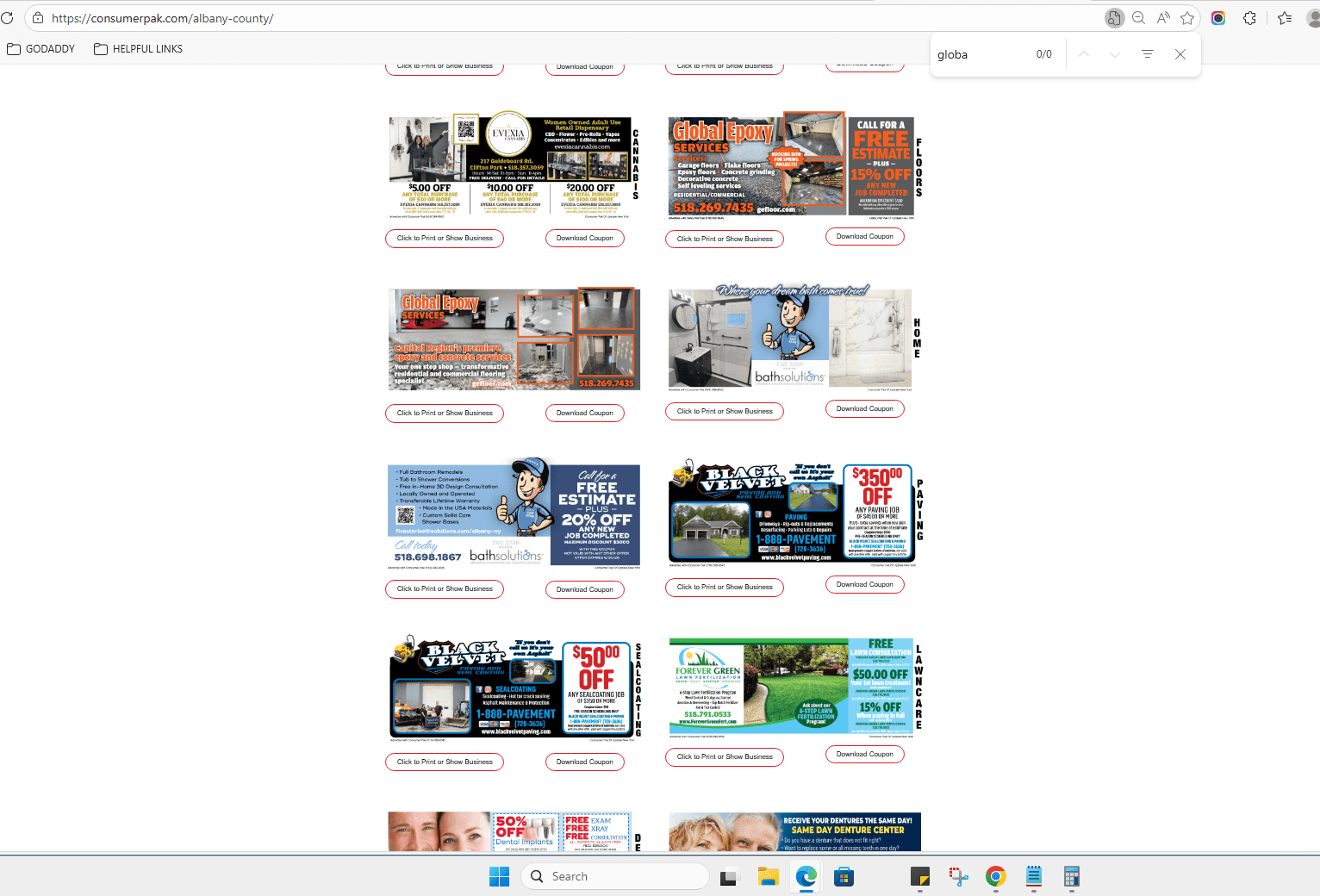The width and height of the screenshot is (1320, 896).
Task: Open the Extensions puzzle menu
Action: point(1249,18)
